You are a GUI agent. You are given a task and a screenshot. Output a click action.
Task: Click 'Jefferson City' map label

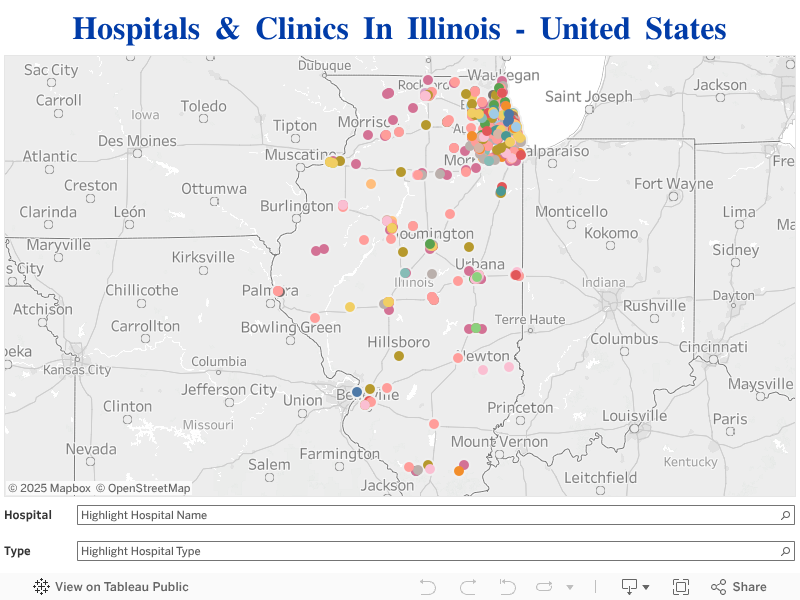229,390
